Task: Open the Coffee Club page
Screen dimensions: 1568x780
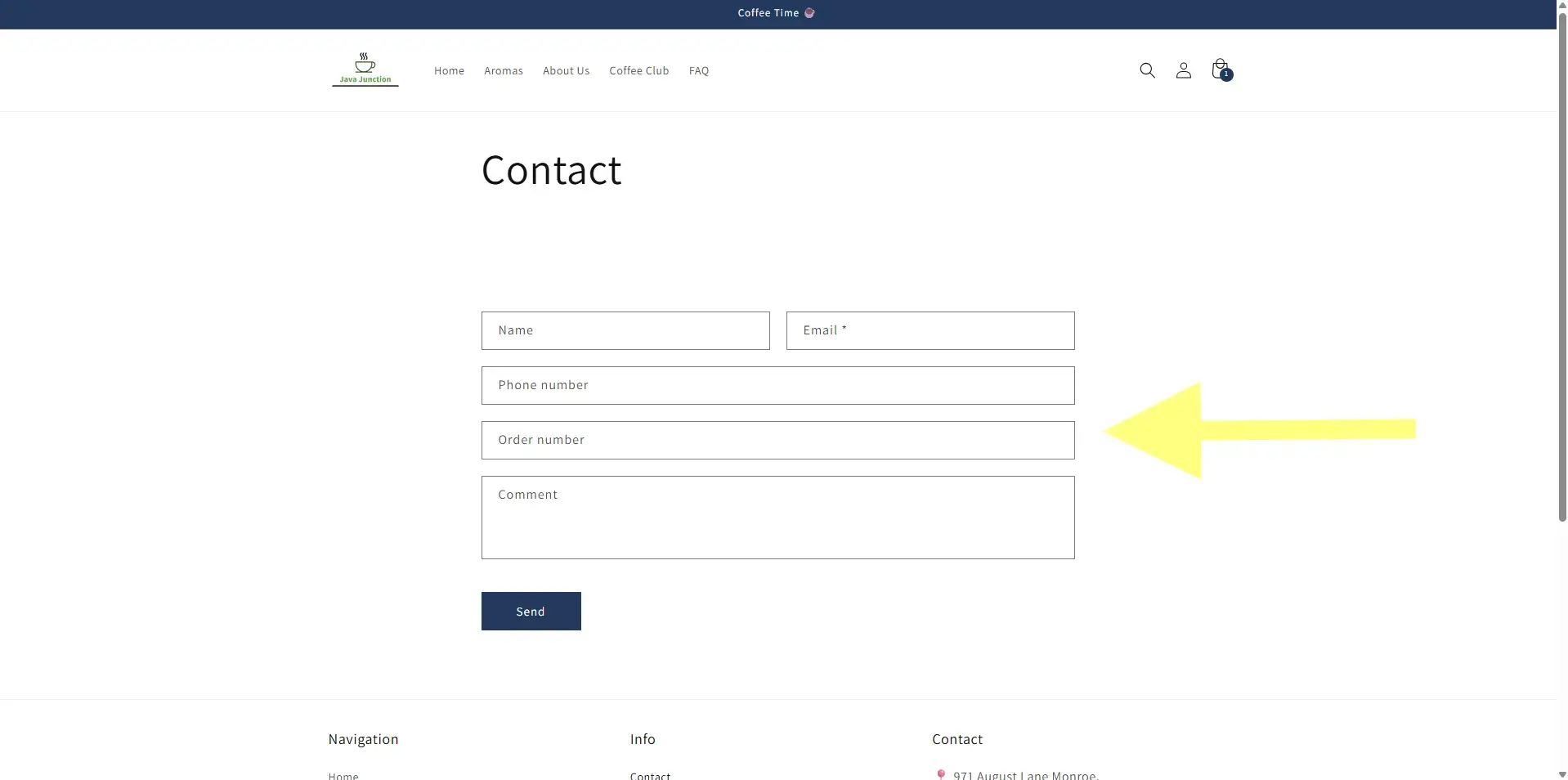Action: pos(639,71)
